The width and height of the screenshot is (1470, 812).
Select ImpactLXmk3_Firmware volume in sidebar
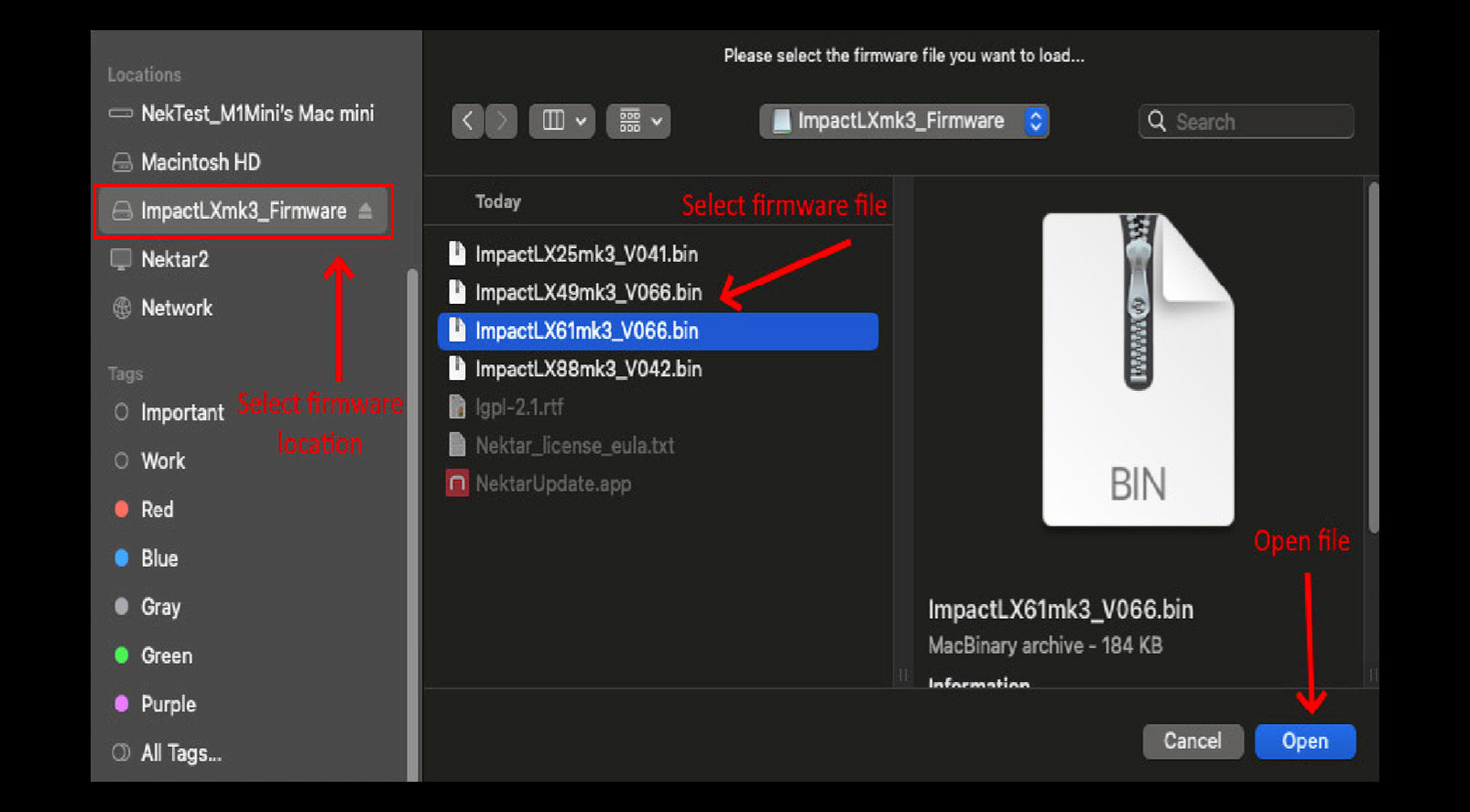tap(242, 211)
